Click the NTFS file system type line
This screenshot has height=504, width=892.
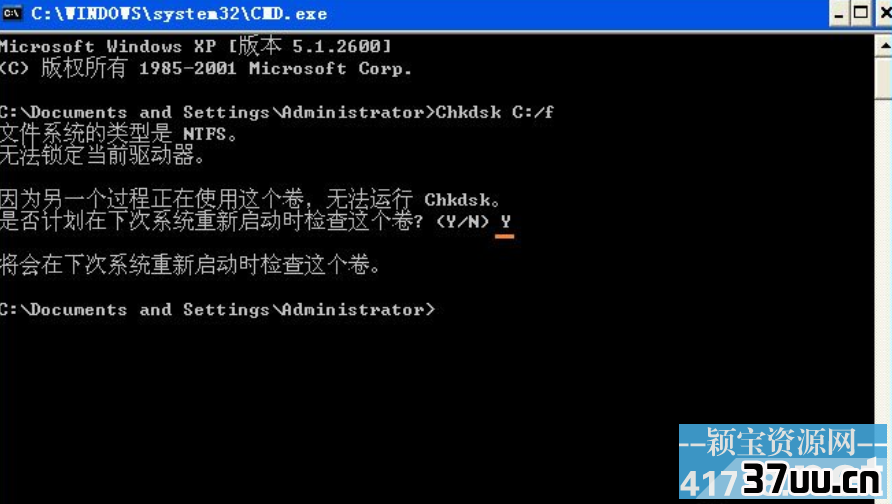(x=118, y=134)
